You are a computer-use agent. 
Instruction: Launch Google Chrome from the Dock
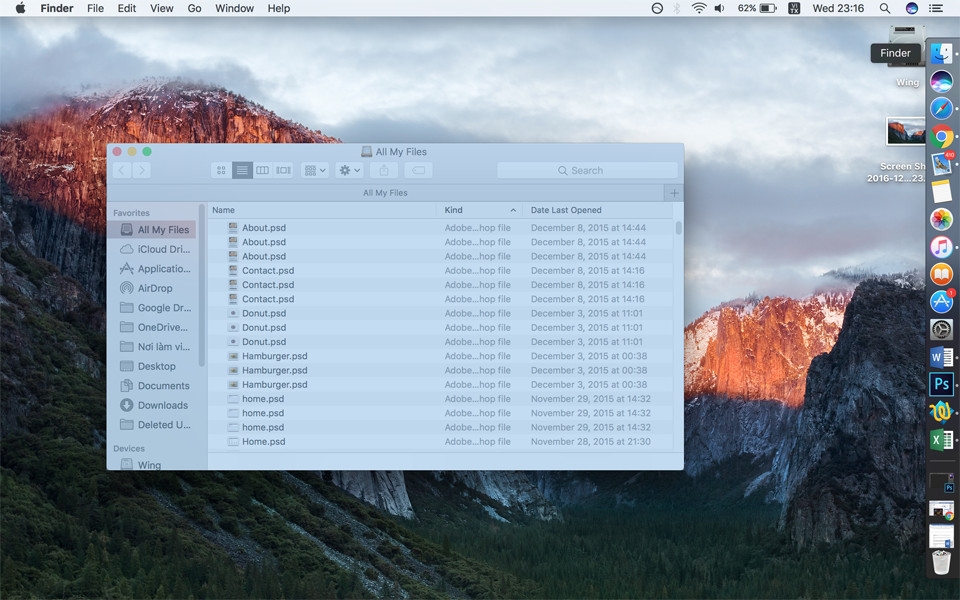[x=941, y=137]
